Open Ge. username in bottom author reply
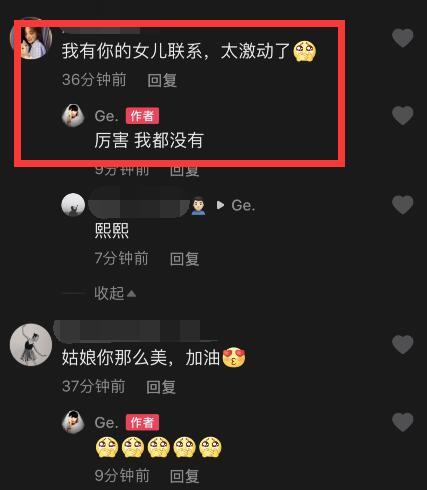This screenshot has height=490, width=427. click(106, 423)
